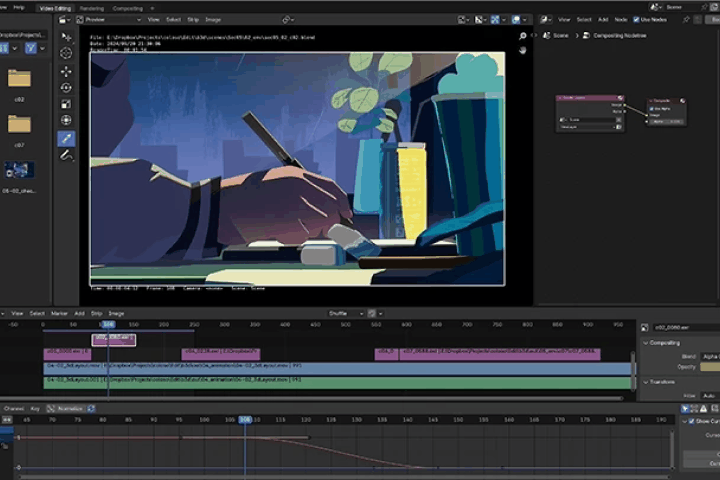
Task: Select the Sample color eyedropper tool
Action: pos(66,138)
